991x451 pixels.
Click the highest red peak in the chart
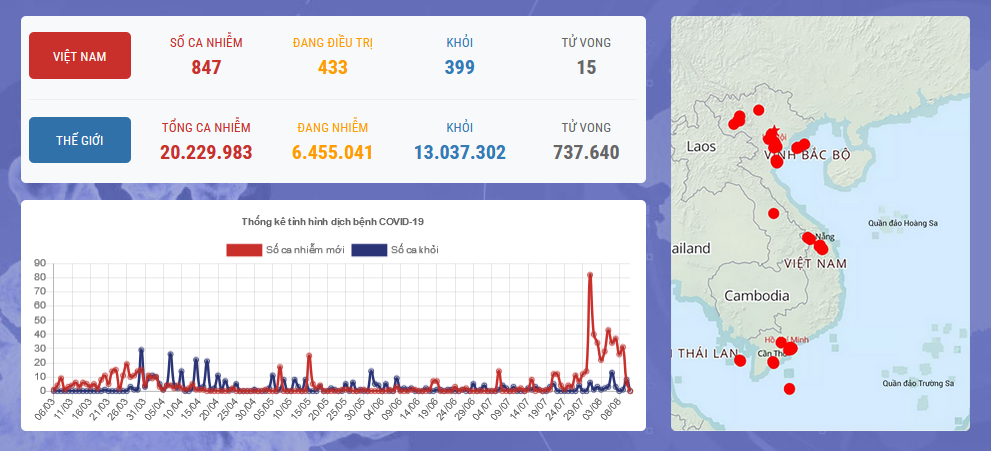tap(590, 275)
